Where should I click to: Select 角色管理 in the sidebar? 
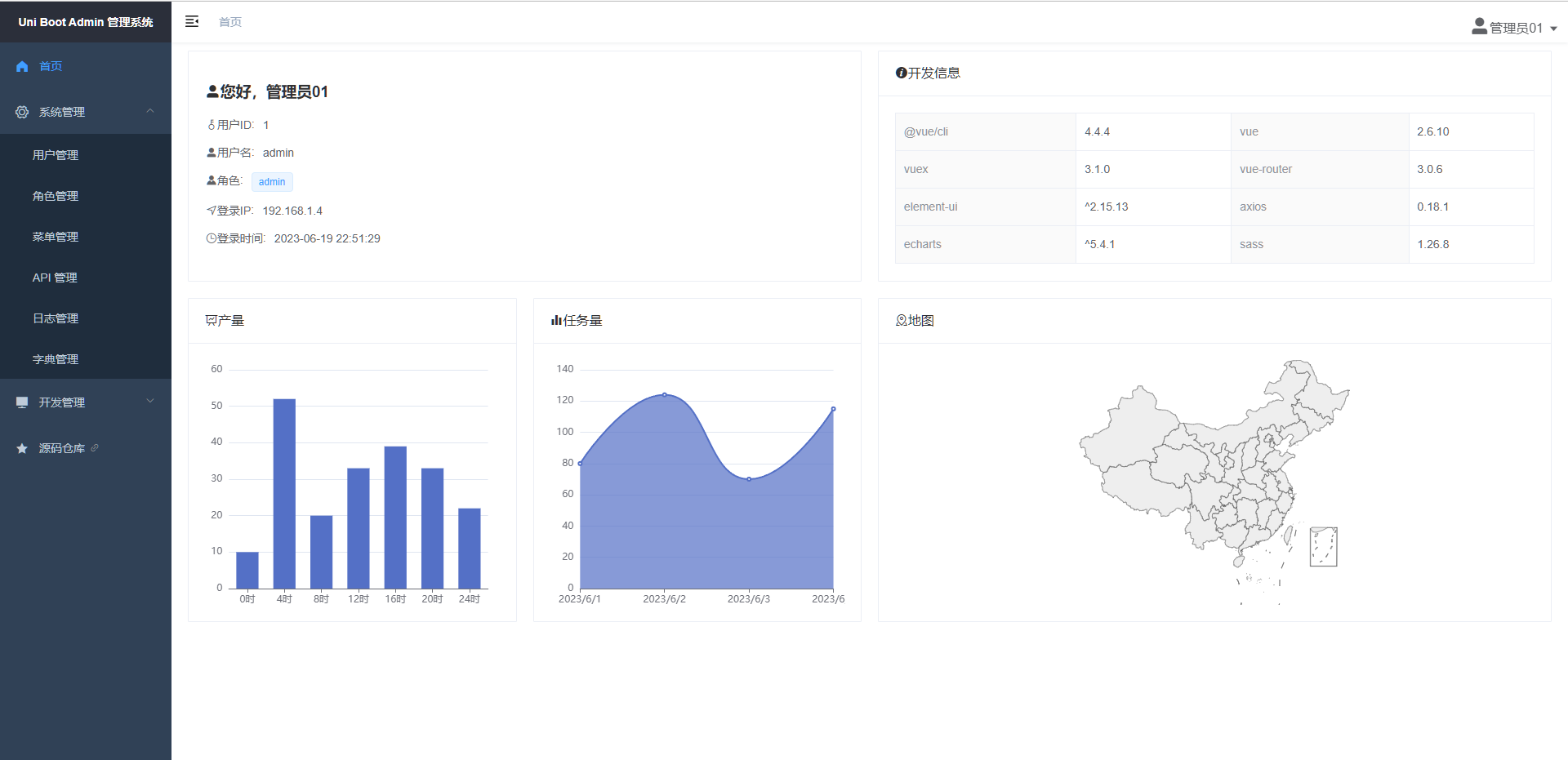coord(56,196)
